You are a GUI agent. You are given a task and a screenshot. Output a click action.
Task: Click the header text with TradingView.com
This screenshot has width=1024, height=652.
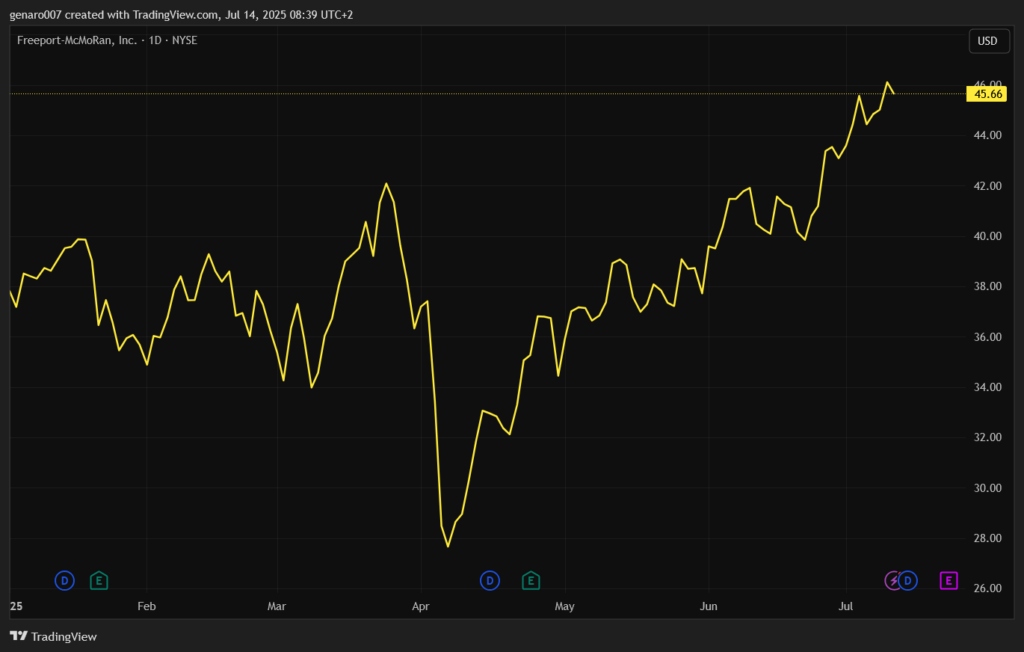181,15
